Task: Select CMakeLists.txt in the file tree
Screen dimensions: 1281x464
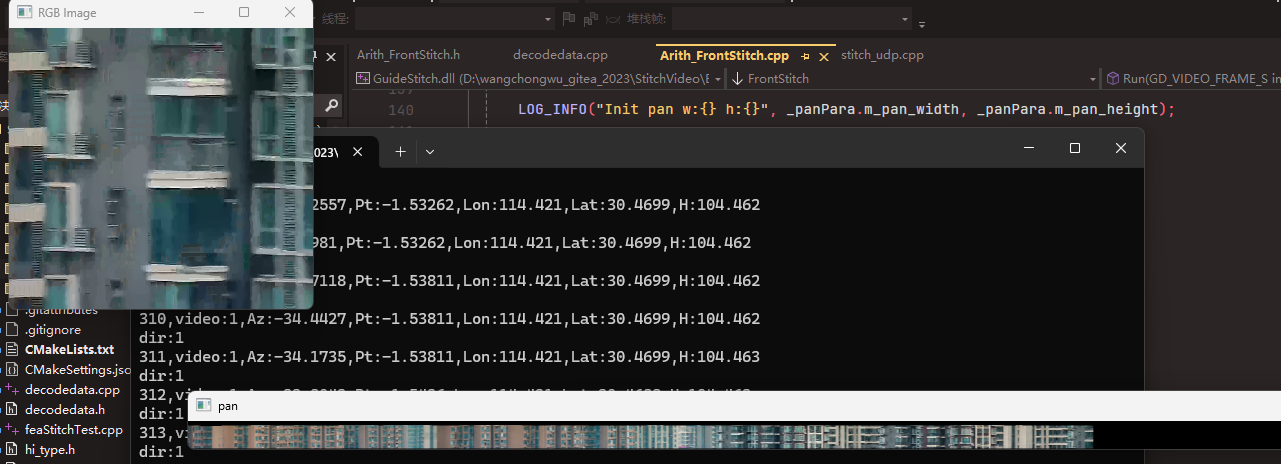Action: [x=69, y=349]
